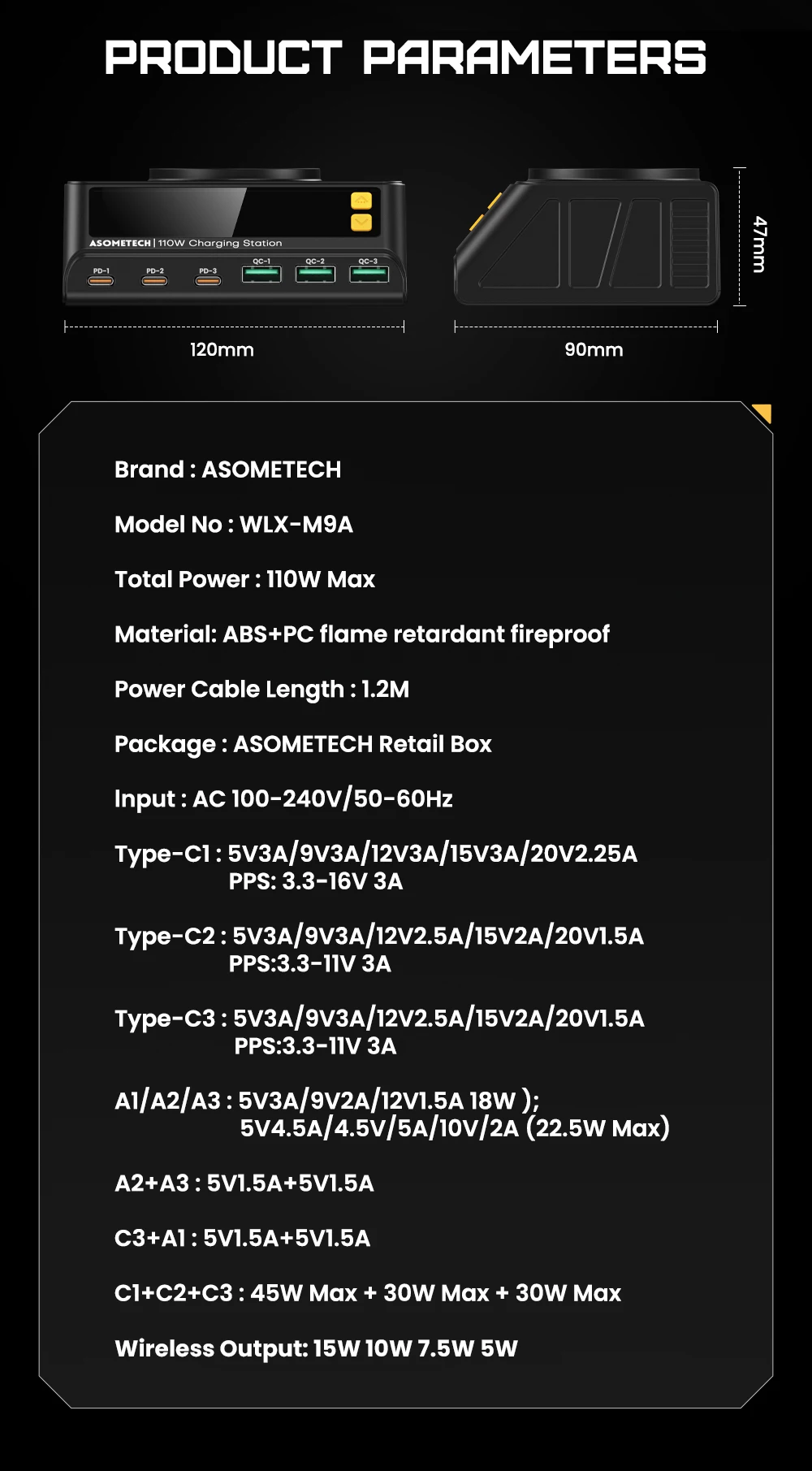Click the PRODUCT PARAMETERS heading
Screen dimensions: 812x1471
pyautogui.click(x=406, y=58)
